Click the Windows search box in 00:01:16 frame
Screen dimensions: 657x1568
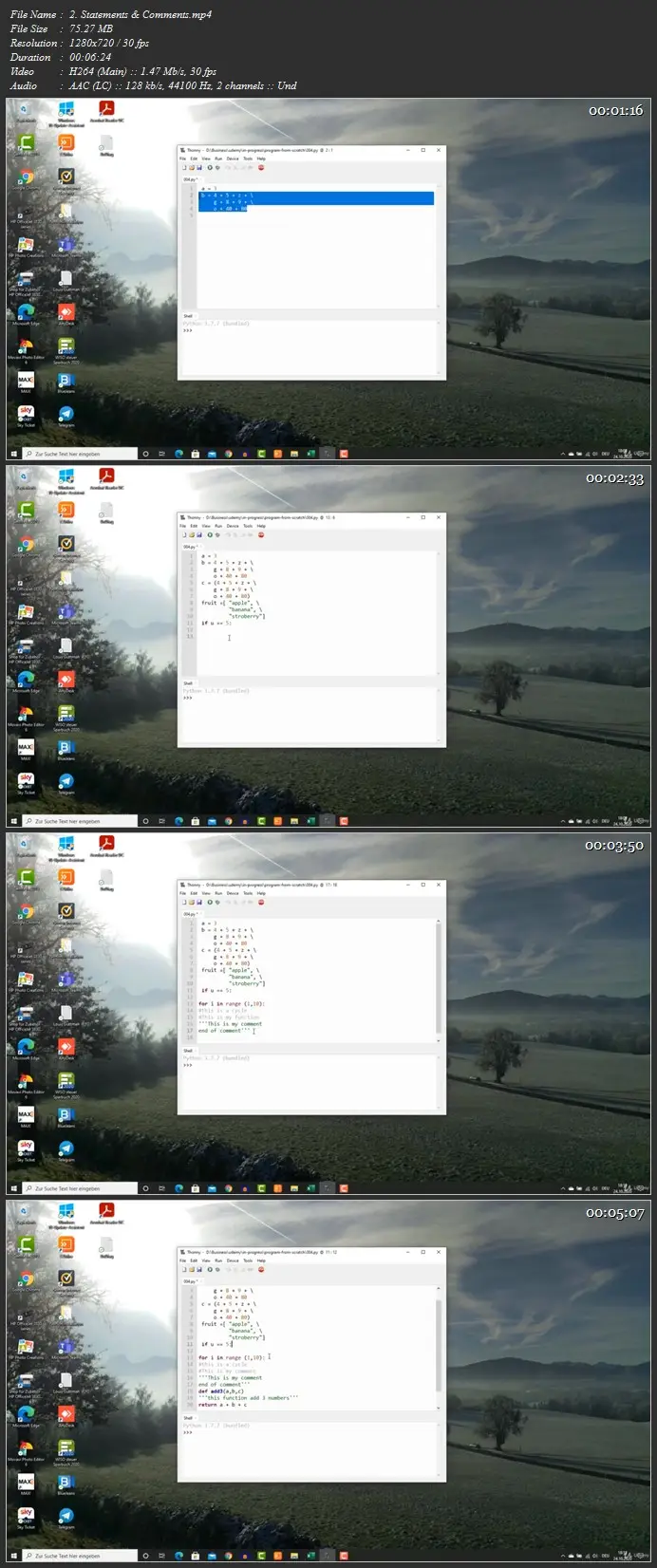pos(80,454)
